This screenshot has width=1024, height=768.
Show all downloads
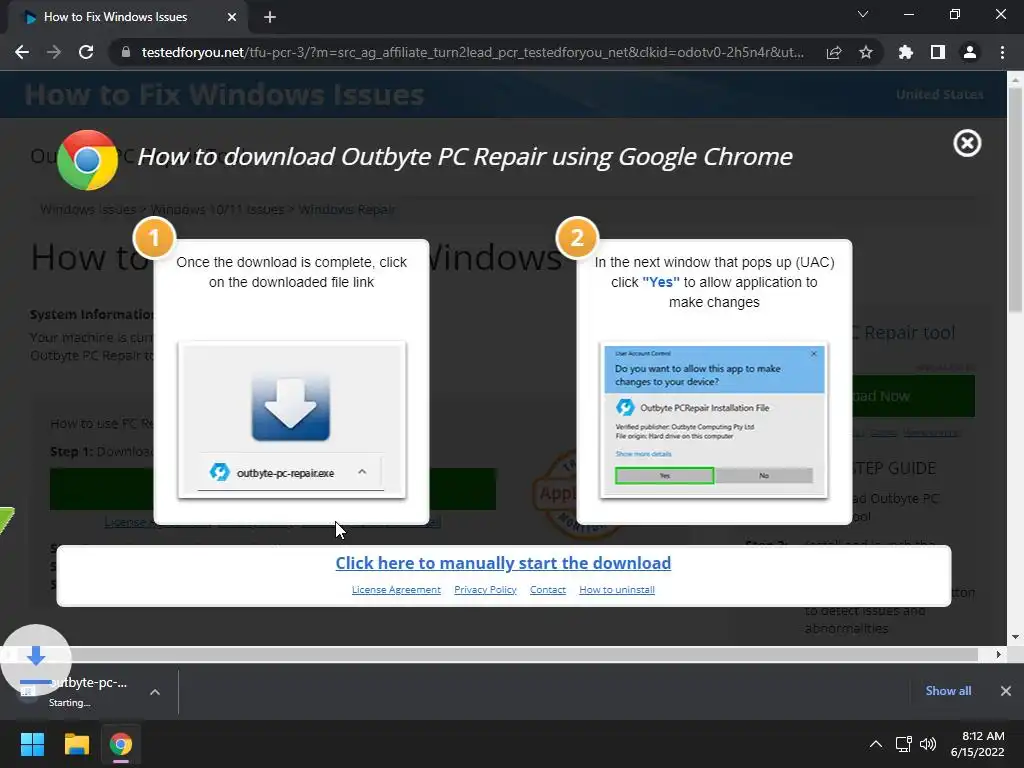[x=948, y=691]
